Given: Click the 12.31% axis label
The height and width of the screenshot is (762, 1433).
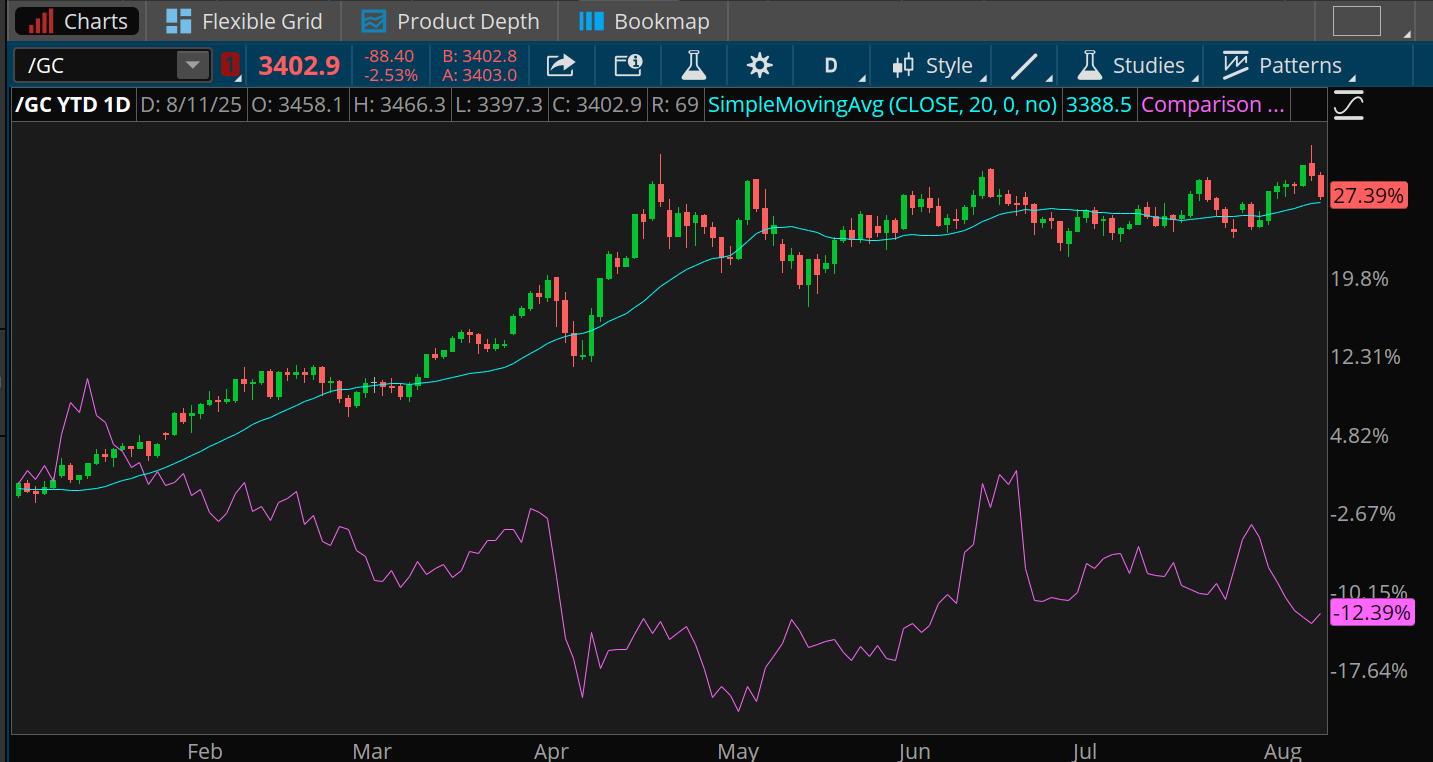Looking at the screenshot, I should (x=1366, y=357).
